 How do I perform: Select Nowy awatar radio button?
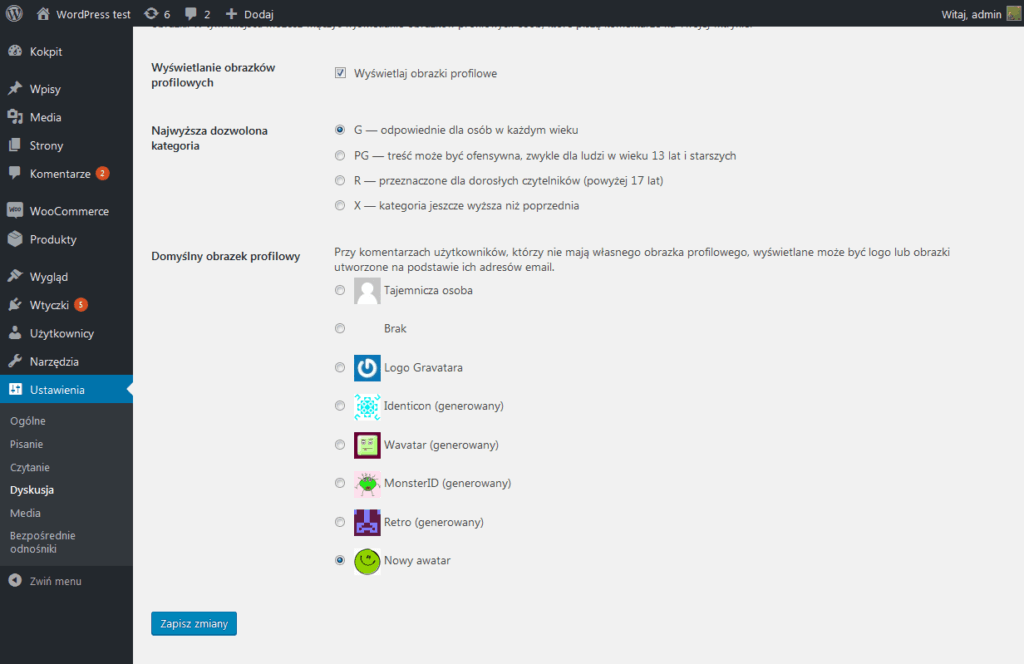click(x=340, y=560)
